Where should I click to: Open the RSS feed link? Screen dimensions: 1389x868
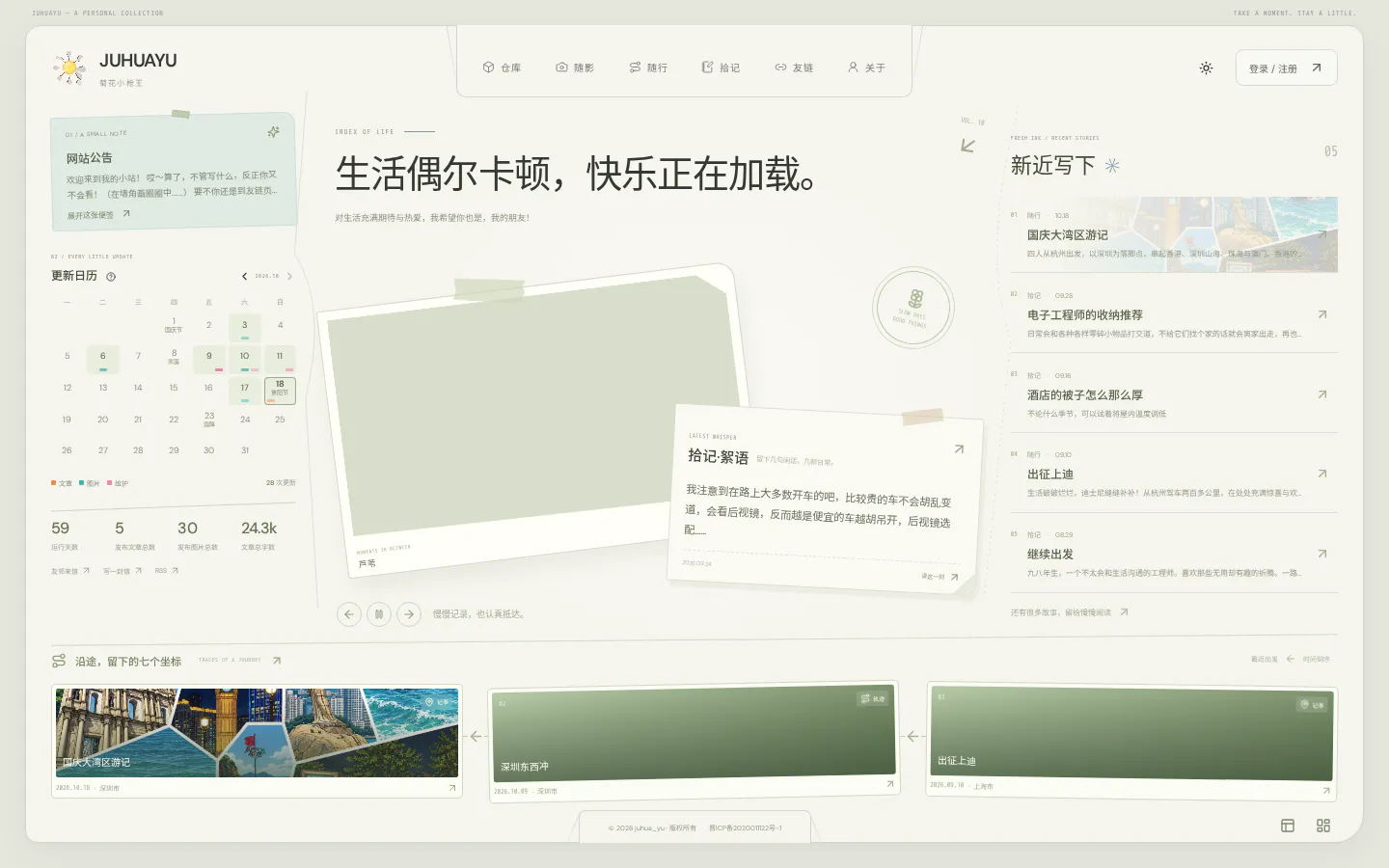tap(167, 571)
